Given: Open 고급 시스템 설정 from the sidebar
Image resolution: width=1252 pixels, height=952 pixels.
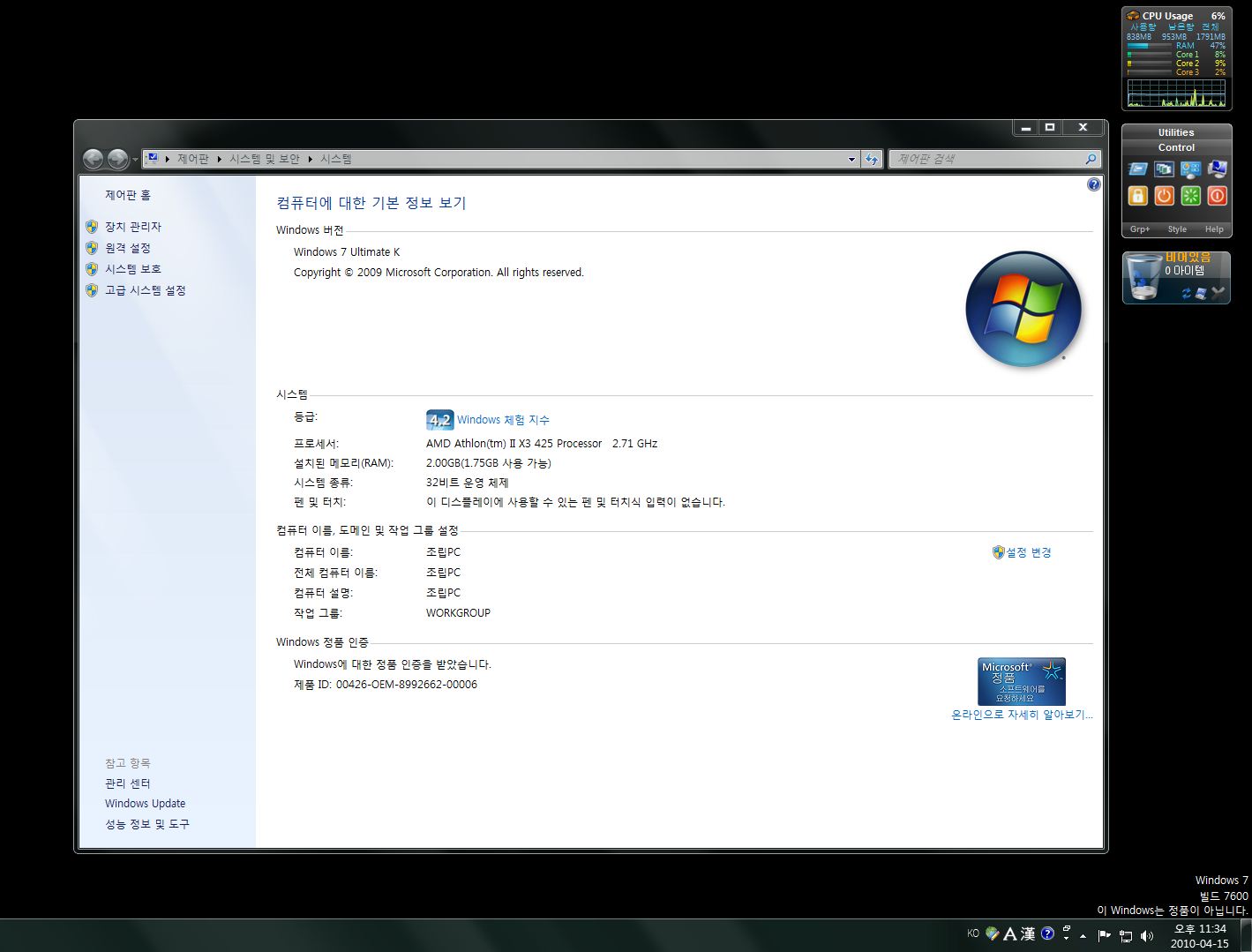Looking at the screenshot, I should click(146, 290).
